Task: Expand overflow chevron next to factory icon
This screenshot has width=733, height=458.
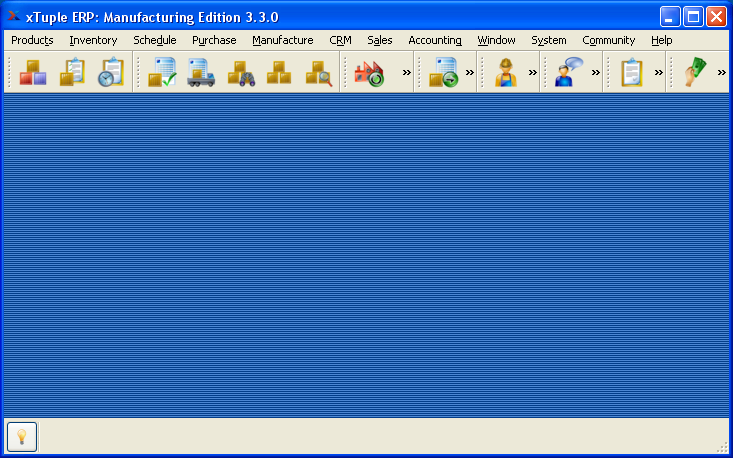Action: [x=407, y=72]
